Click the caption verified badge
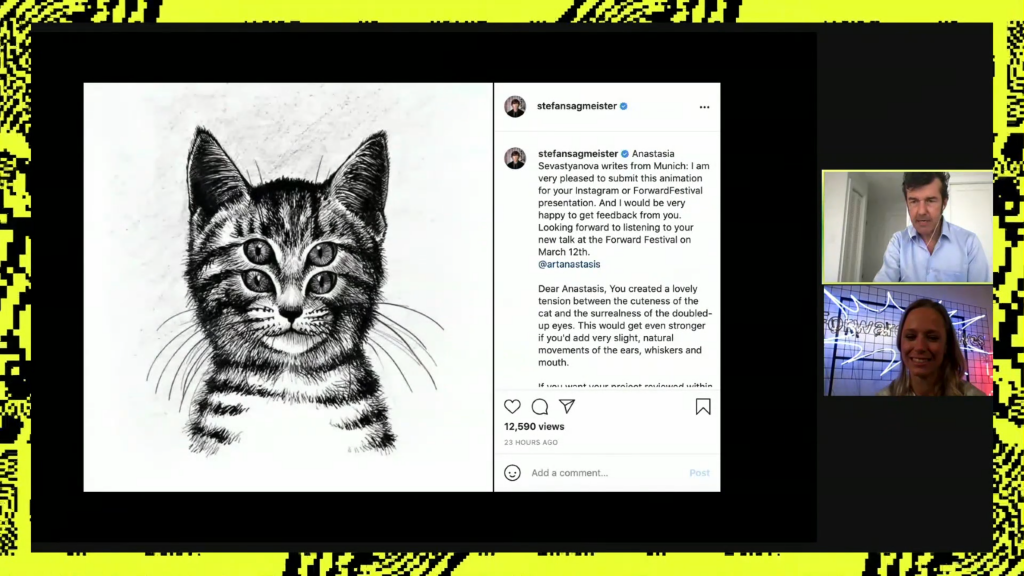Screen dimensions: 1024x576 pyautogui.click(x=625, y=153)
